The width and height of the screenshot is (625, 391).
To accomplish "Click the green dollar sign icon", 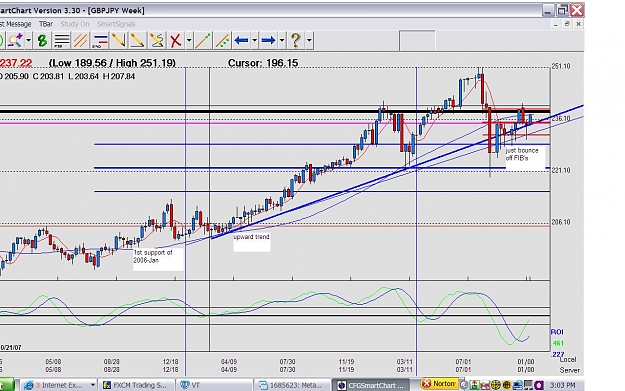I will tap(42, 40).
